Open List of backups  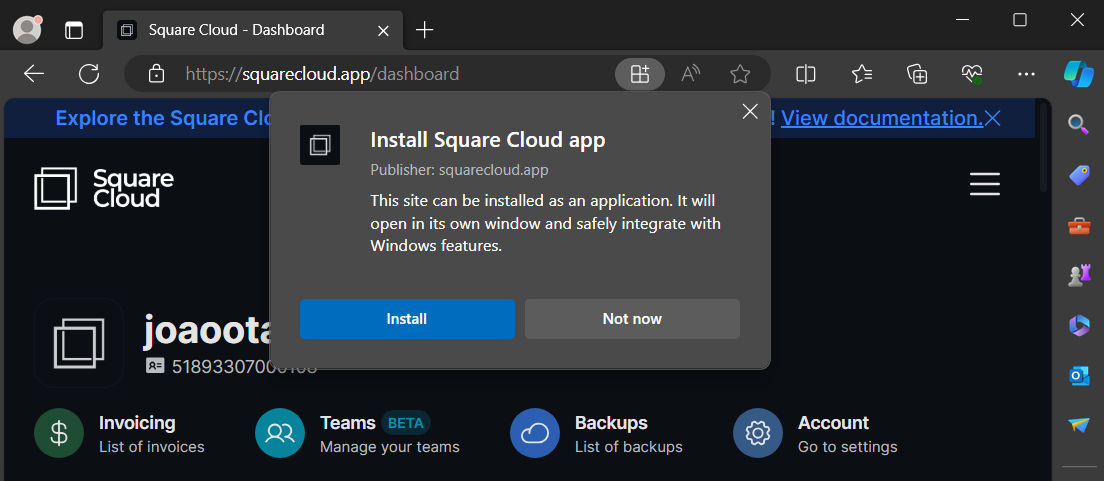pos(629,447)
